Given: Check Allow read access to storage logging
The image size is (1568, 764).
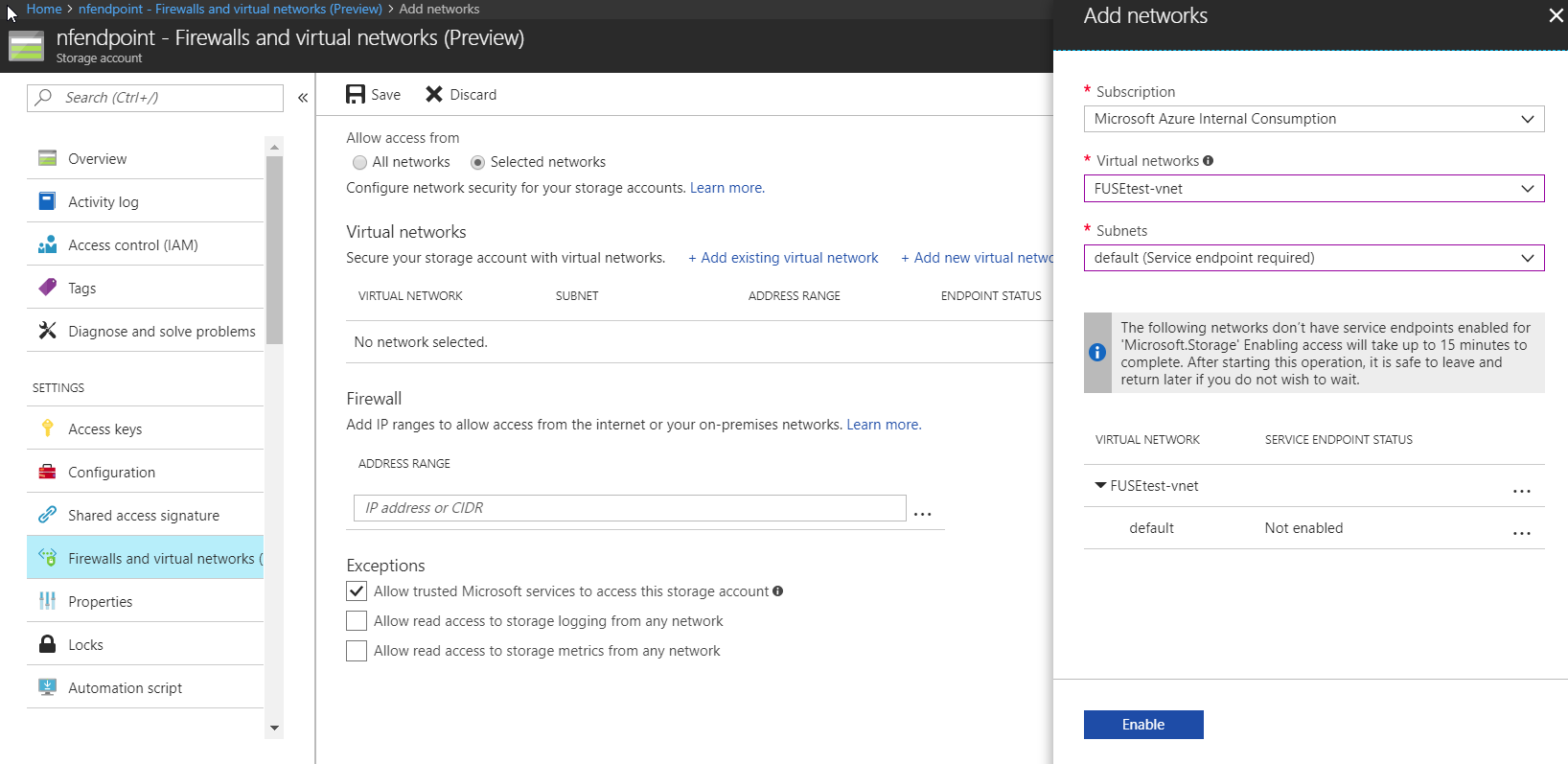Looking at the screenshot, I should 357,621.
